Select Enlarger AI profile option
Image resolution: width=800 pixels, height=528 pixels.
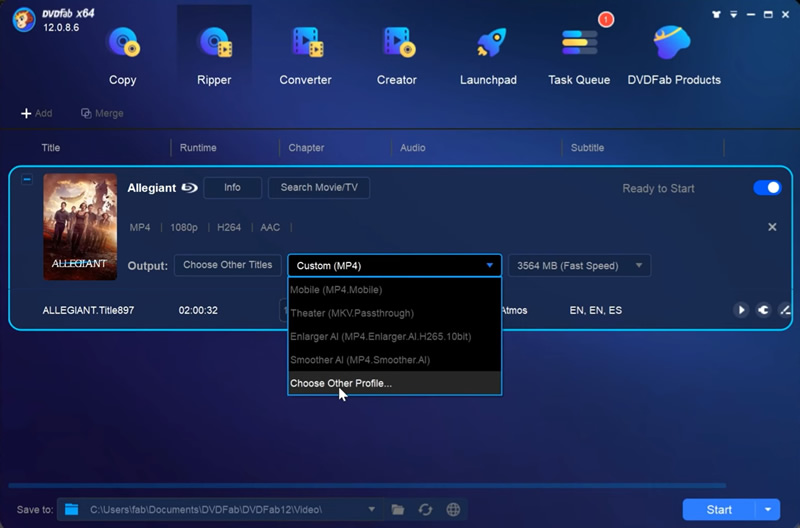(x=394, y=337)
